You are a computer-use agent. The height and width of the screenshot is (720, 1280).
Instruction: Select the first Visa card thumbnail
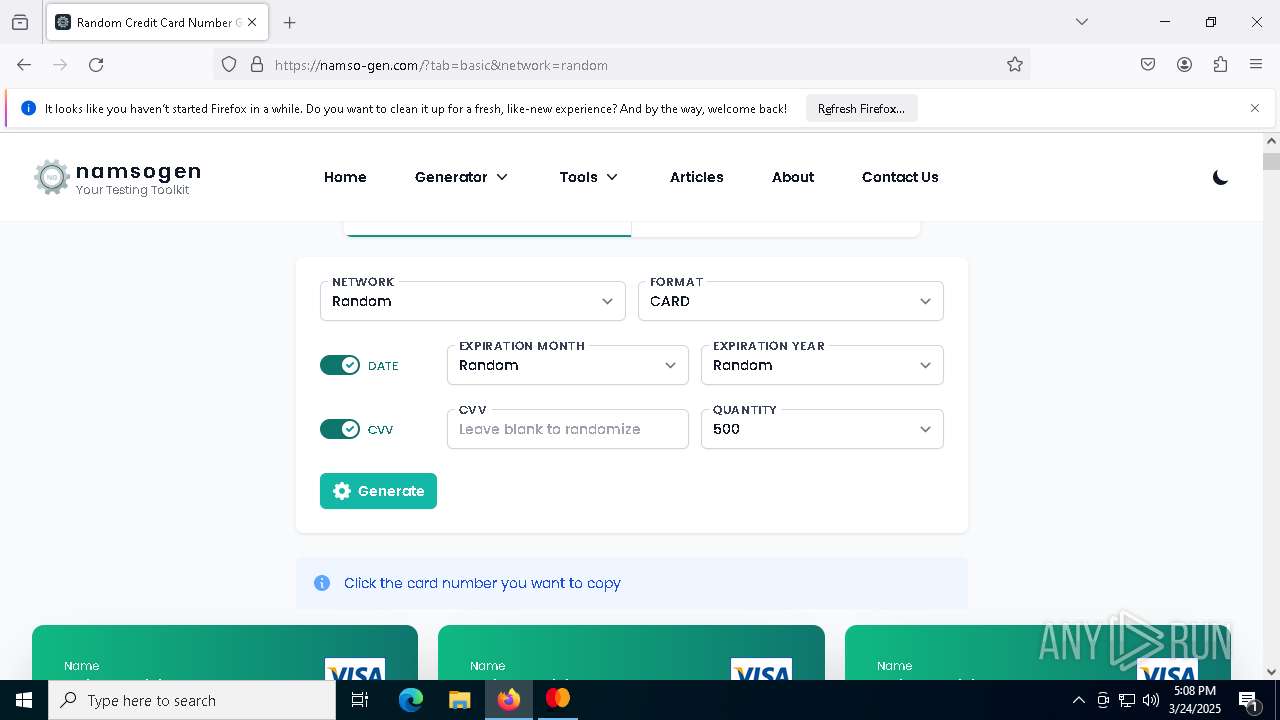[225, 653]
